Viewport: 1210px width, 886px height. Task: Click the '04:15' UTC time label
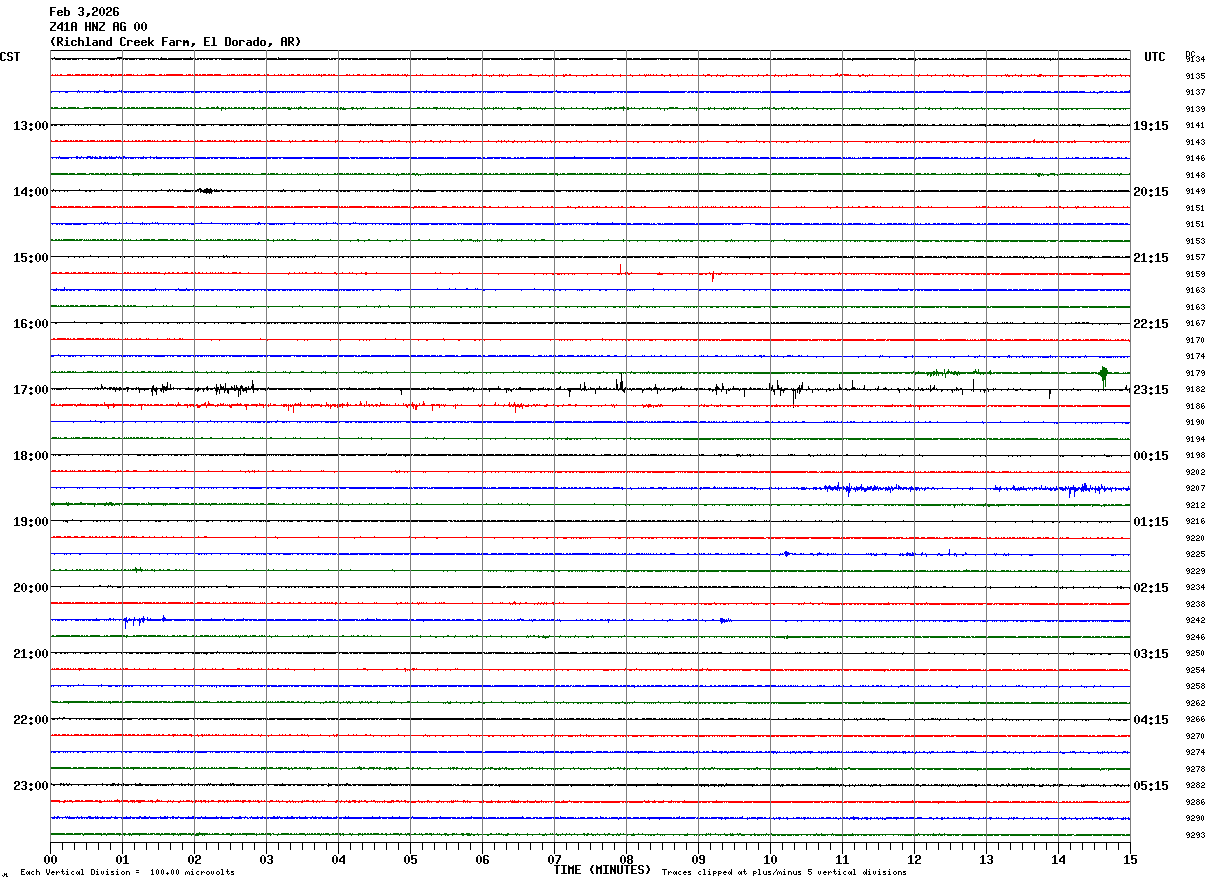tap(1151, 720)
